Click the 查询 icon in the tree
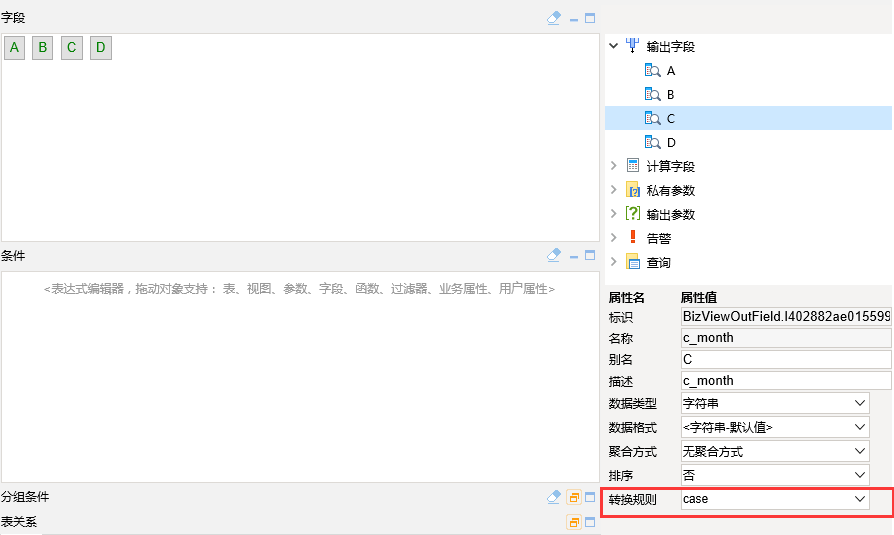 (x=633, y=262)
